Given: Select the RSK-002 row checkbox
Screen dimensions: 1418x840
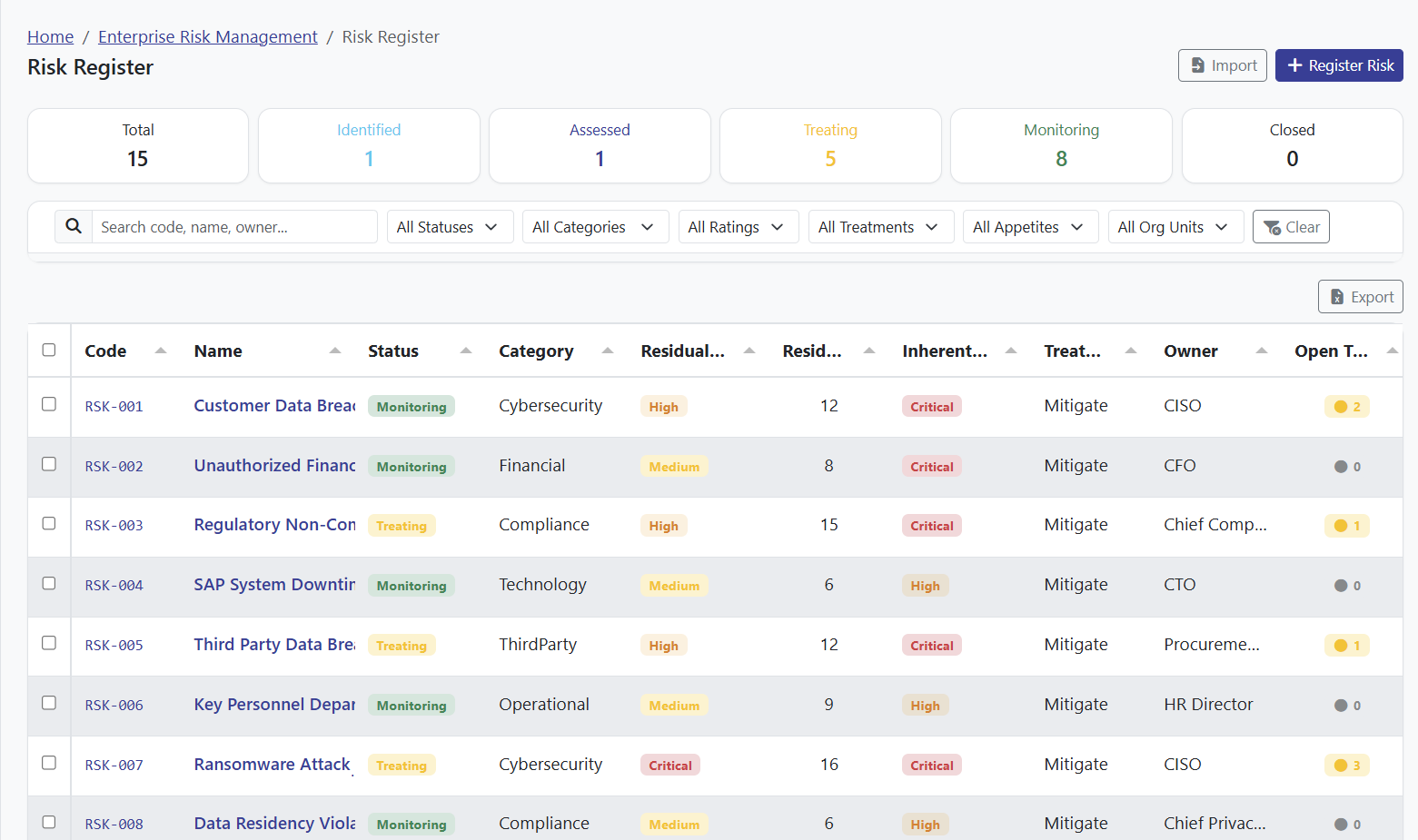Looking at the screenshot, I should (49, 464).
